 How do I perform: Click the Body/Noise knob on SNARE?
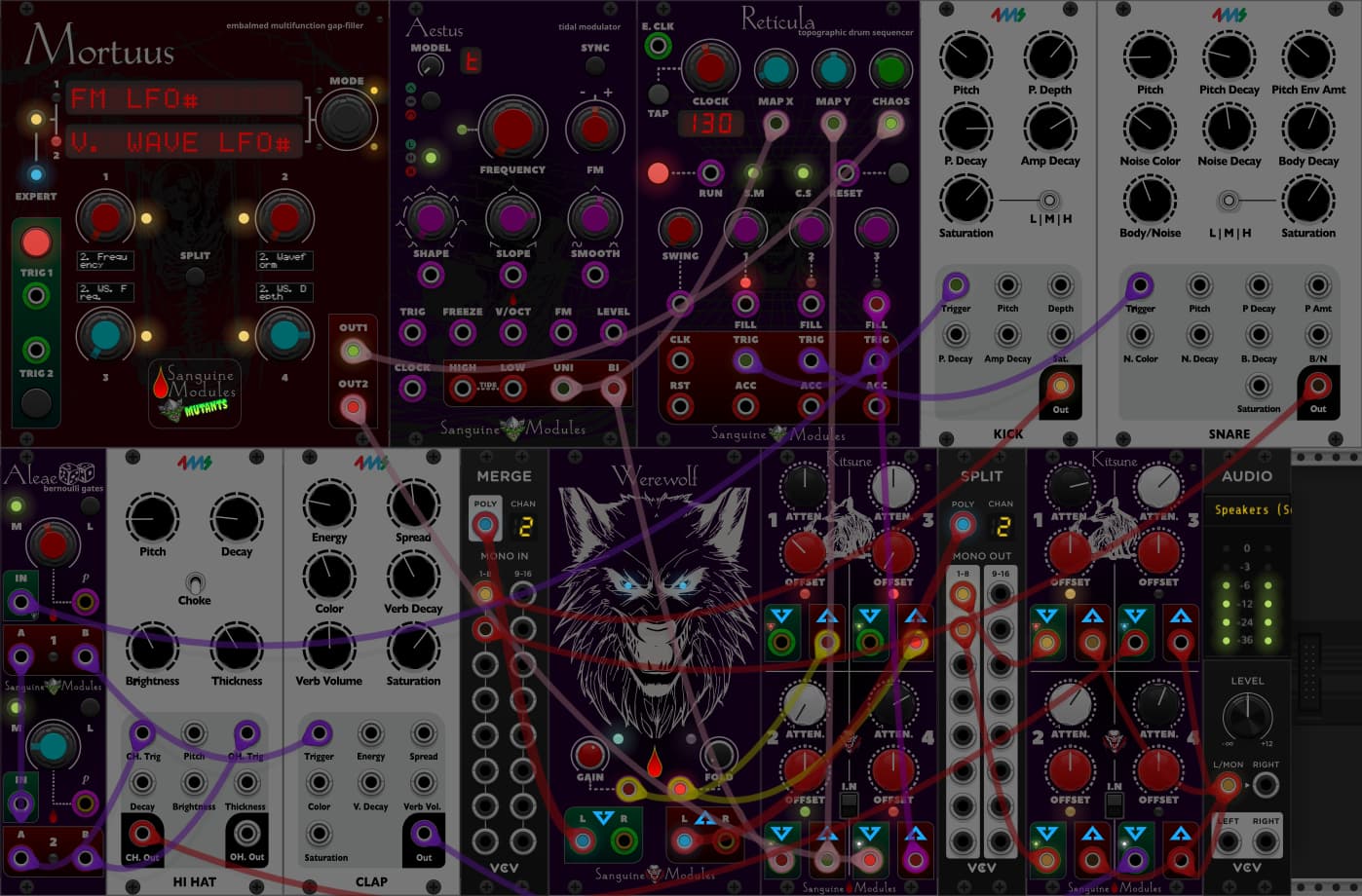coord(1150,200)
